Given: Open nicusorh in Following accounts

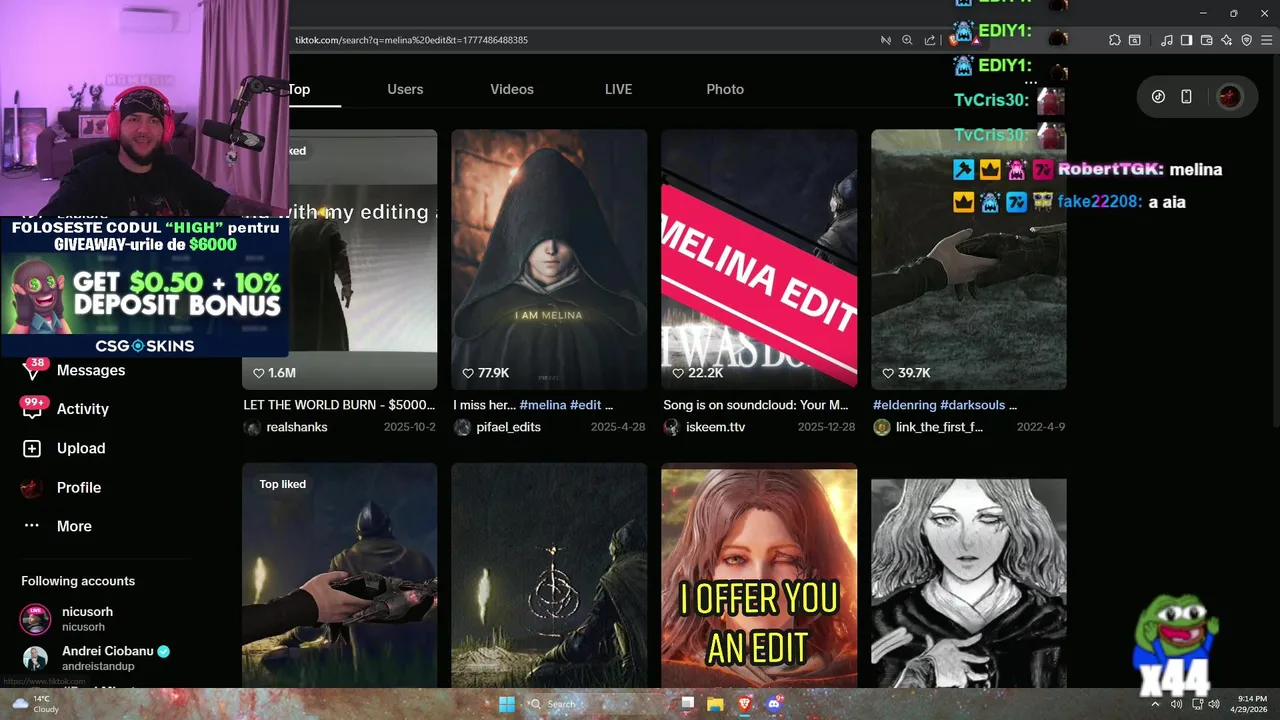Looking at the screenshot, I should coord(87,619).
